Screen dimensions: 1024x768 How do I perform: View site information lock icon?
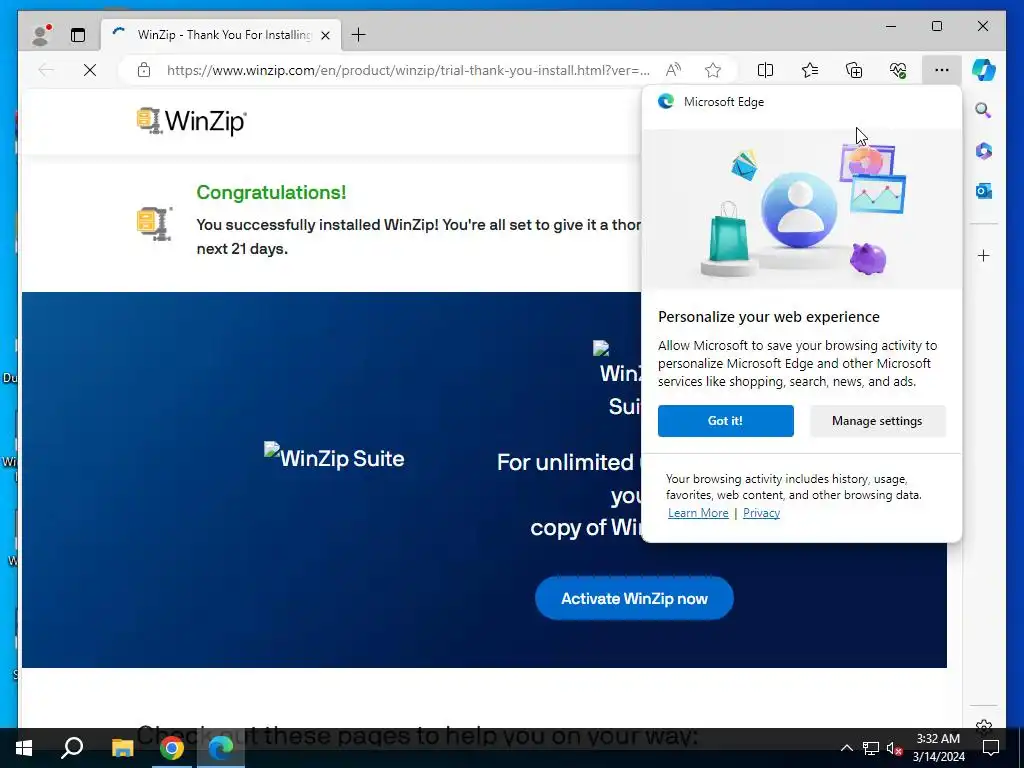tap(144, 70)
